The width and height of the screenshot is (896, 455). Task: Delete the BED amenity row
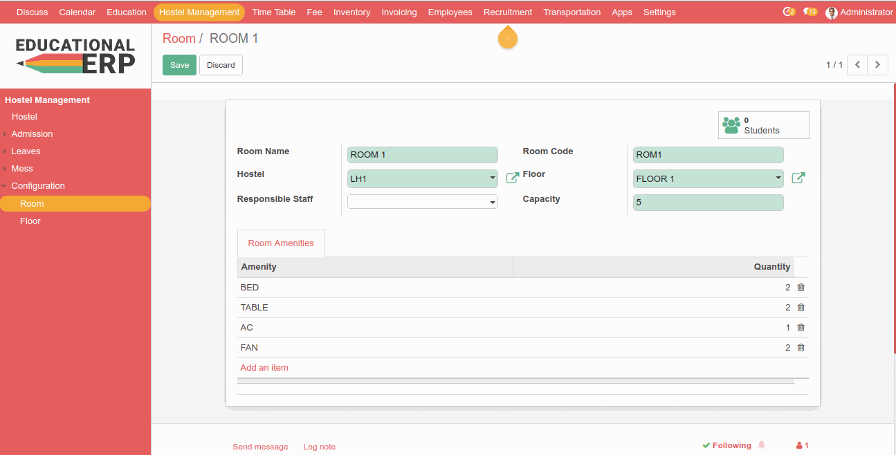pyautogui.click(x=800, y=288)
